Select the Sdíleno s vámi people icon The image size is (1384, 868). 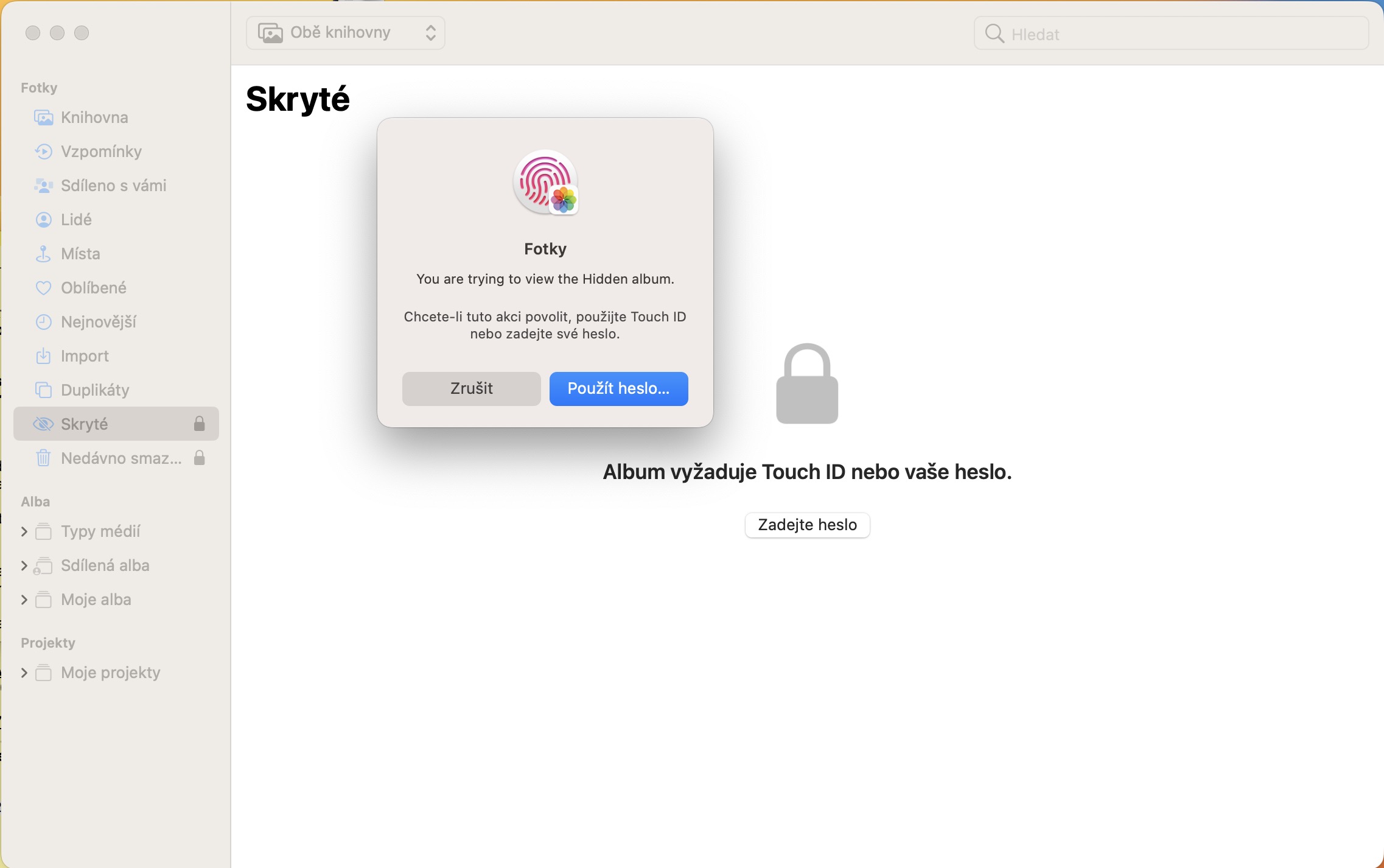pyautogui.click(x=43, y=186)
